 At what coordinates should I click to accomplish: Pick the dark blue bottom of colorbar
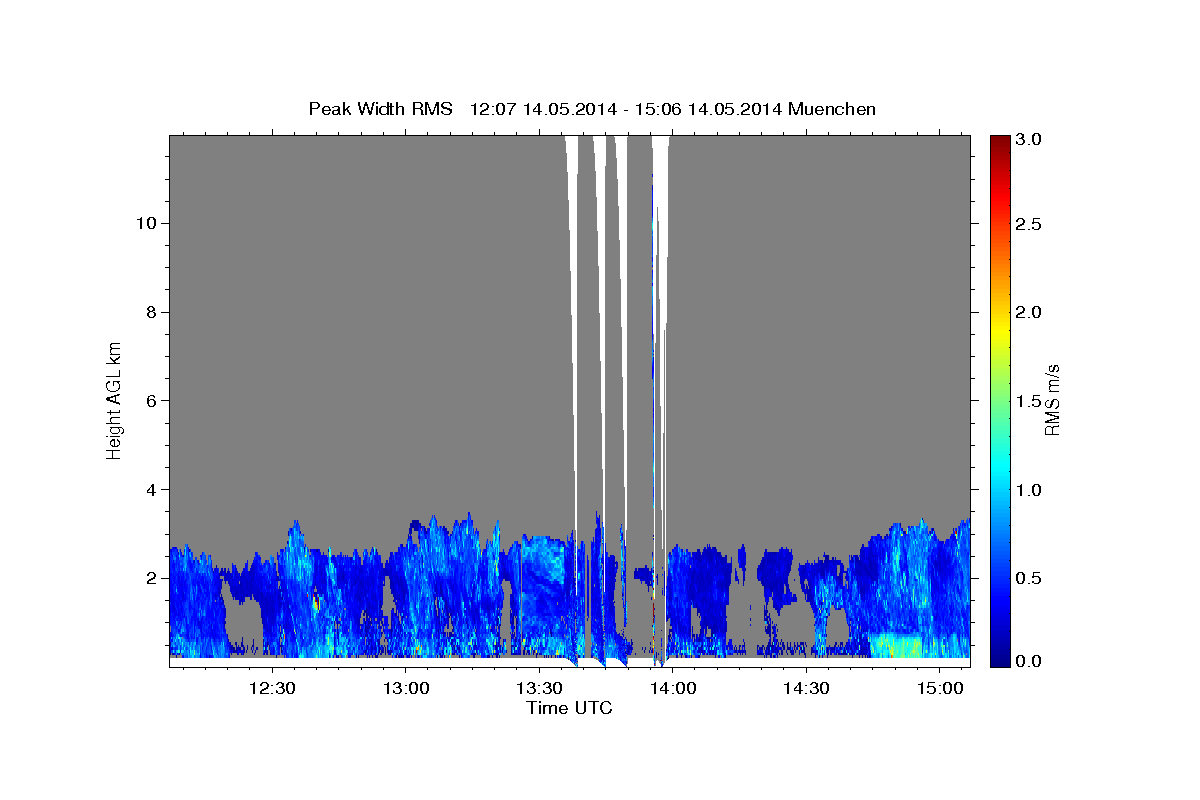coord(999,658)
